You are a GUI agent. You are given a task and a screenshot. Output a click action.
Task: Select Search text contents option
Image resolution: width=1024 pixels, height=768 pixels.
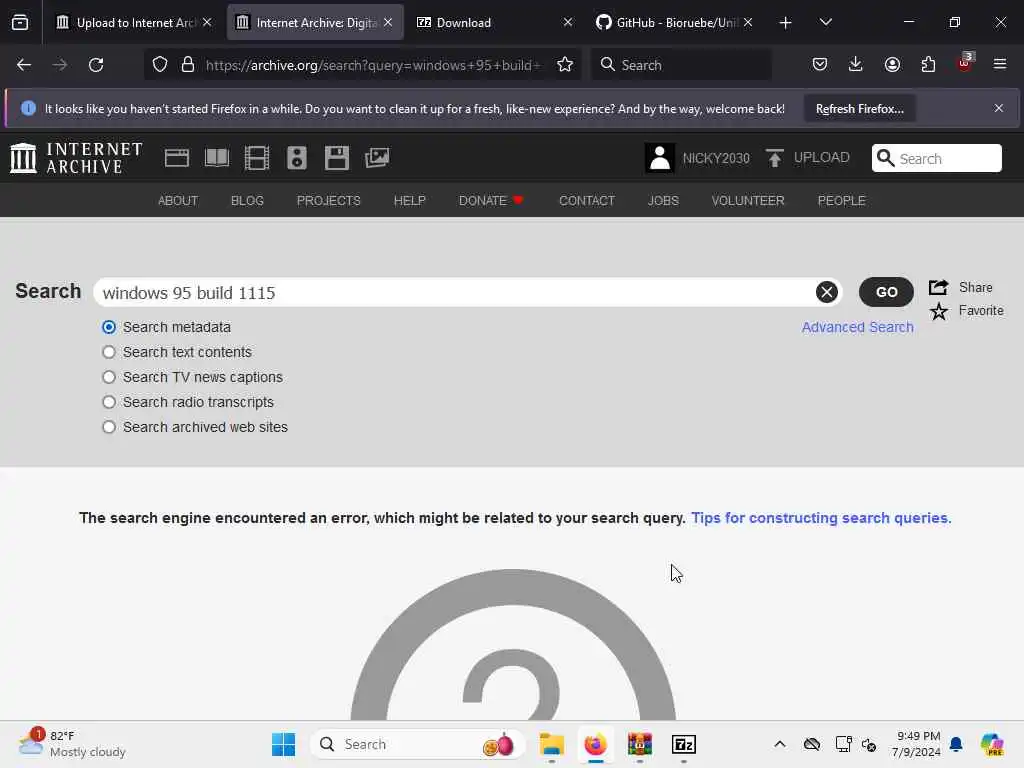109,352
